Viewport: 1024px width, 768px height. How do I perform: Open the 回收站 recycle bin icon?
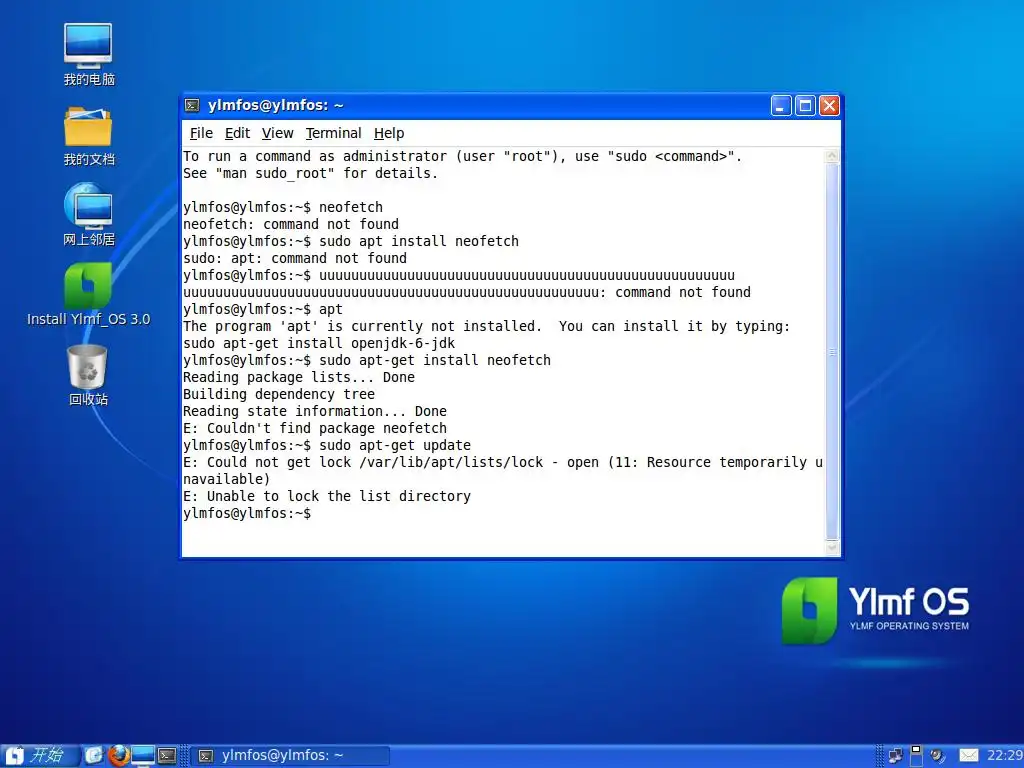[x=88, y=375]
